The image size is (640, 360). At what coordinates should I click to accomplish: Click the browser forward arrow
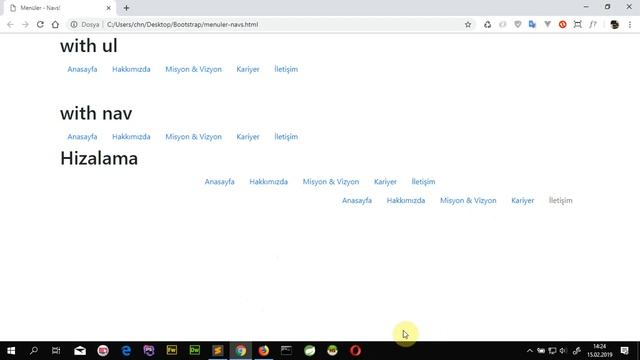click(x=25, y=24)
